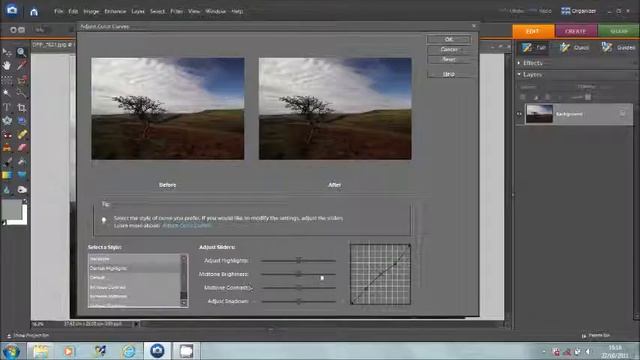640x360 pixels.
Task: Click the Home icon in title bar
Action: pyautogui.click(x=34, y=12)
